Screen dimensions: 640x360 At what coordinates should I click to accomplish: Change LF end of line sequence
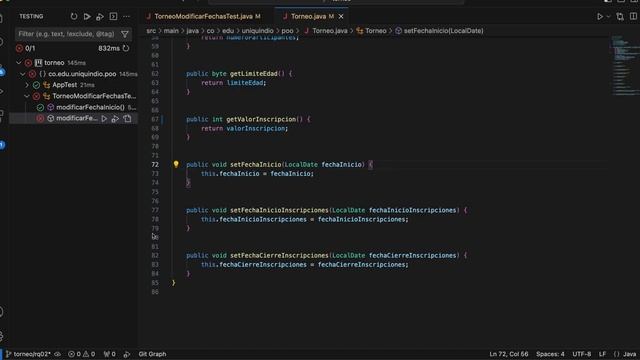602,354
